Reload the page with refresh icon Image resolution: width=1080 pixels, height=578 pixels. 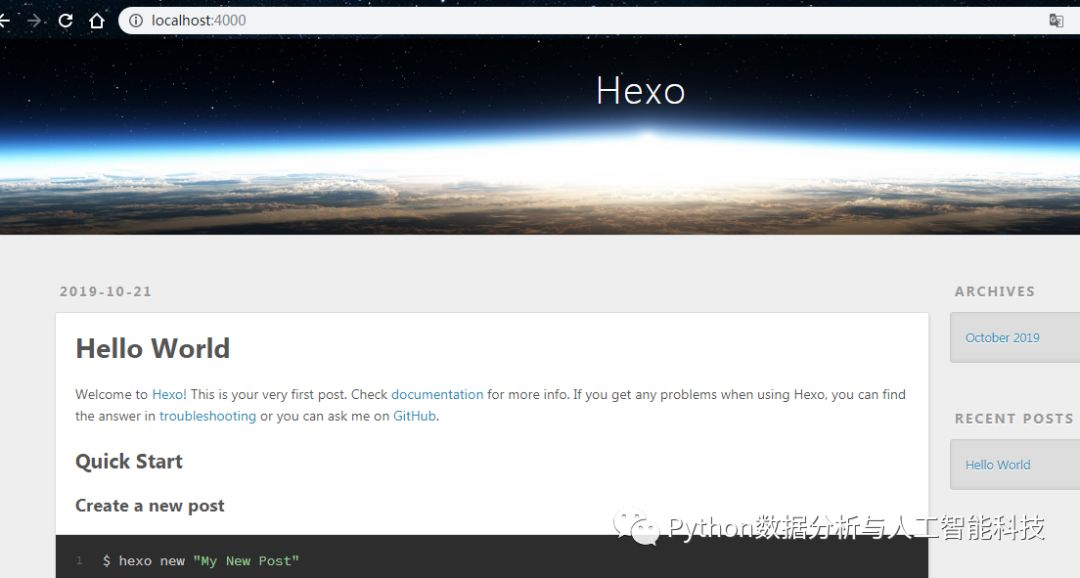click(x=65, y=21)
